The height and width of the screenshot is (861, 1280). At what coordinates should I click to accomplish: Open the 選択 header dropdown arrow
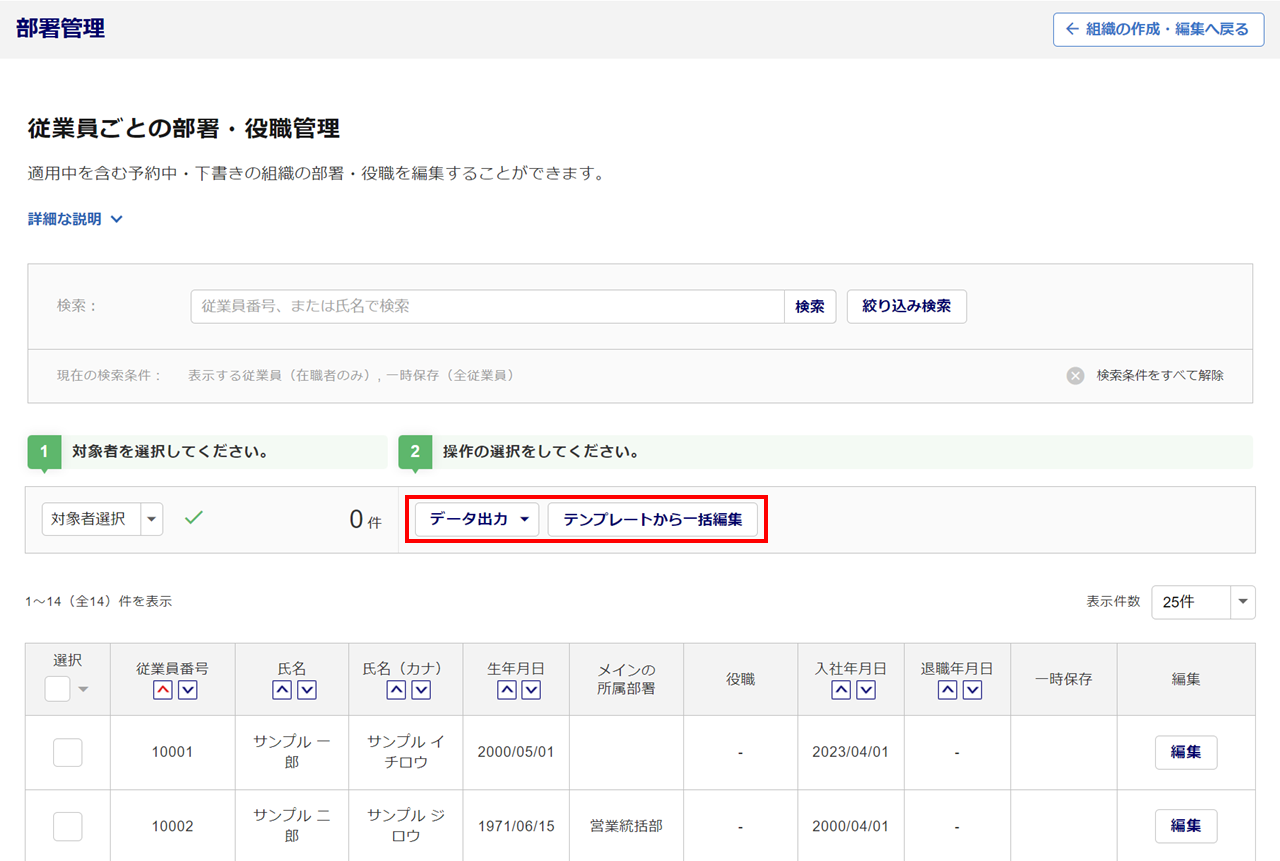click(83, 689)
